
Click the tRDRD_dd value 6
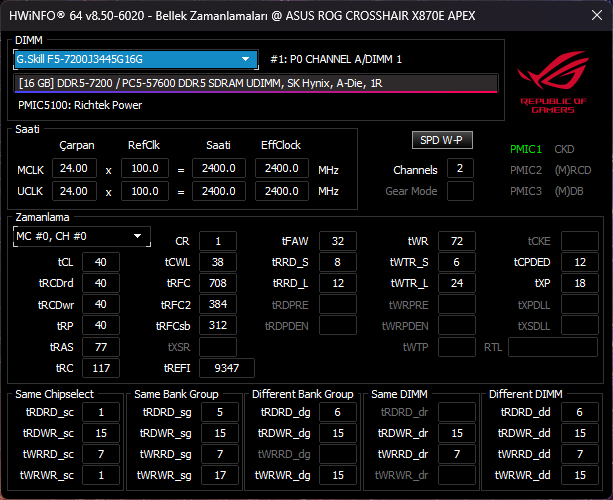point(580,412)
